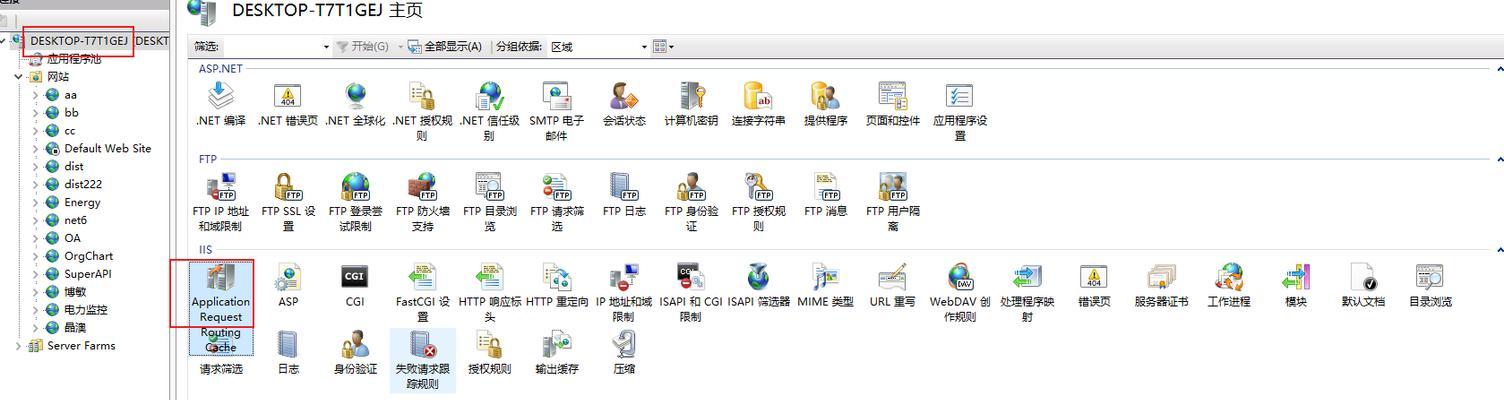
Task: Open 服务器证书 feature
Action: click(1161, 285)
